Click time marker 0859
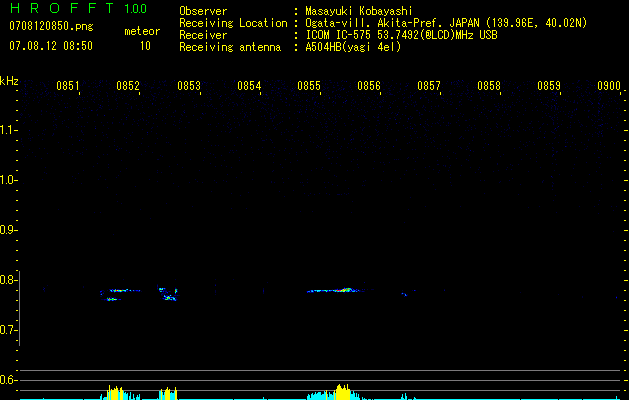This screenshot has width=629, height=400. click(549, 86)
